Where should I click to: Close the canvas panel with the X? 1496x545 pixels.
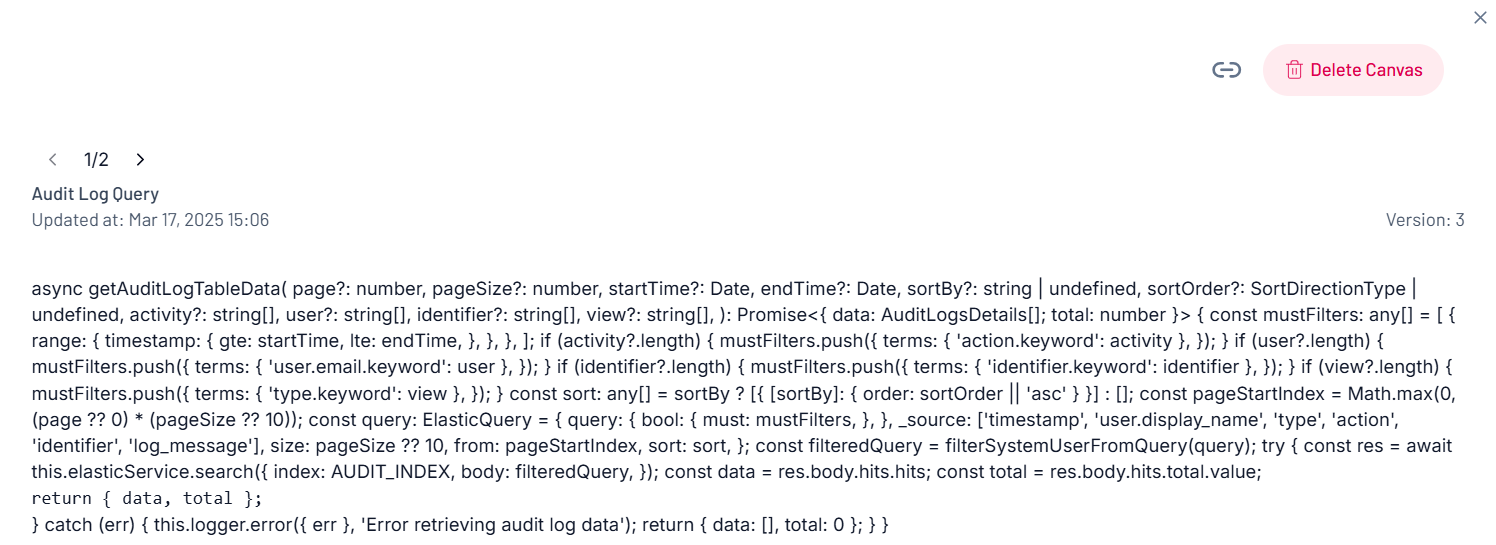pyautogui.click(x=1480, y=17)
